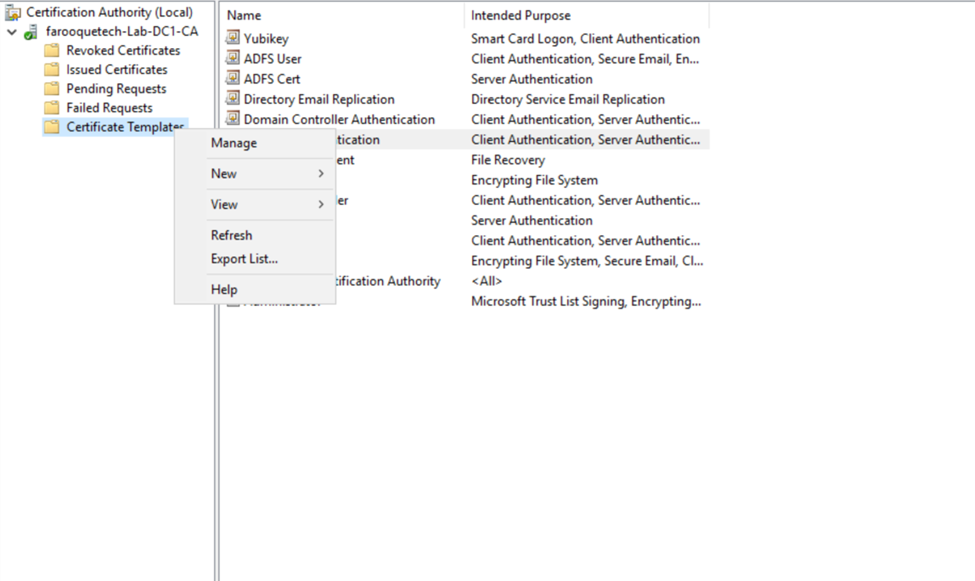Click the 'Encrypting File System' purpose cell
Image resolution: width=975 pixels, height=581 pixels.
[534, 180]
